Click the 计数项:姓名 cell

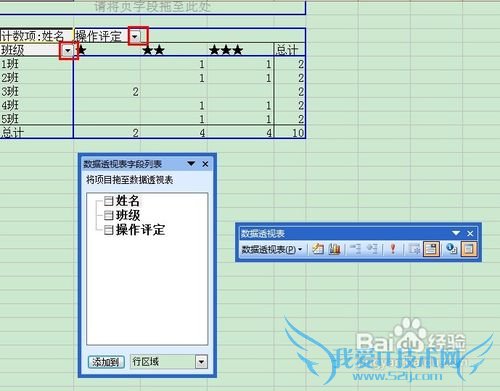click(36, 35)
